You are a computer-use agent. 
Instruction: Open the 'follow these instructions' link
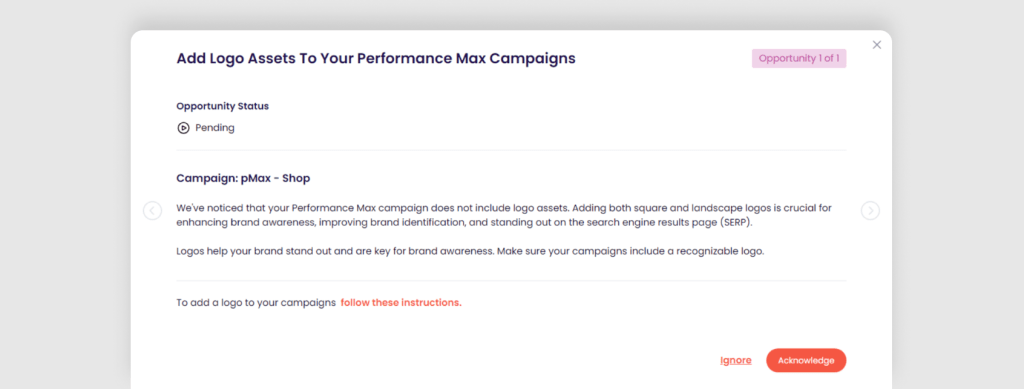(x=401, y=303)
